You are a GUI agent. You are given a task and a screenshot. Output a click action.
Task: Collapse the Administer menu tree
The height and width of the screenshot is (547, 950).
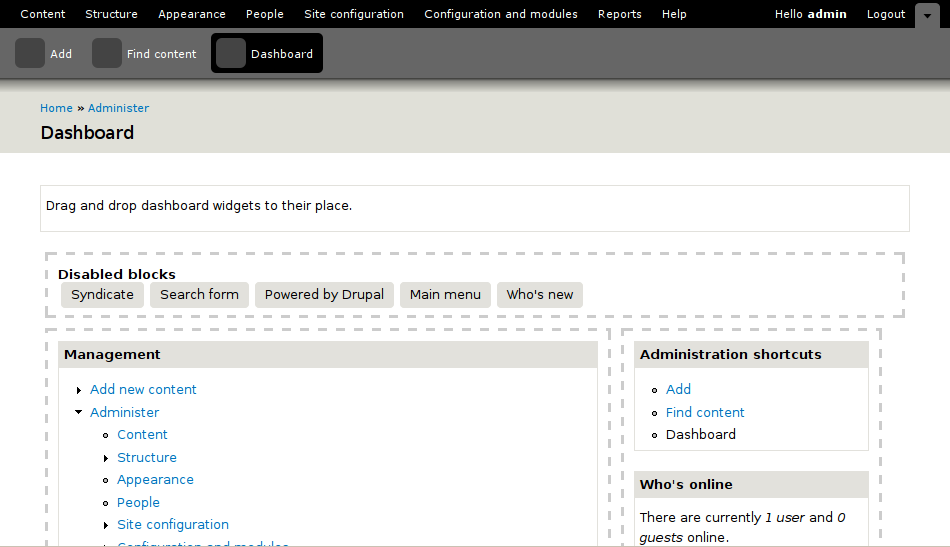(x=79, y=412)
